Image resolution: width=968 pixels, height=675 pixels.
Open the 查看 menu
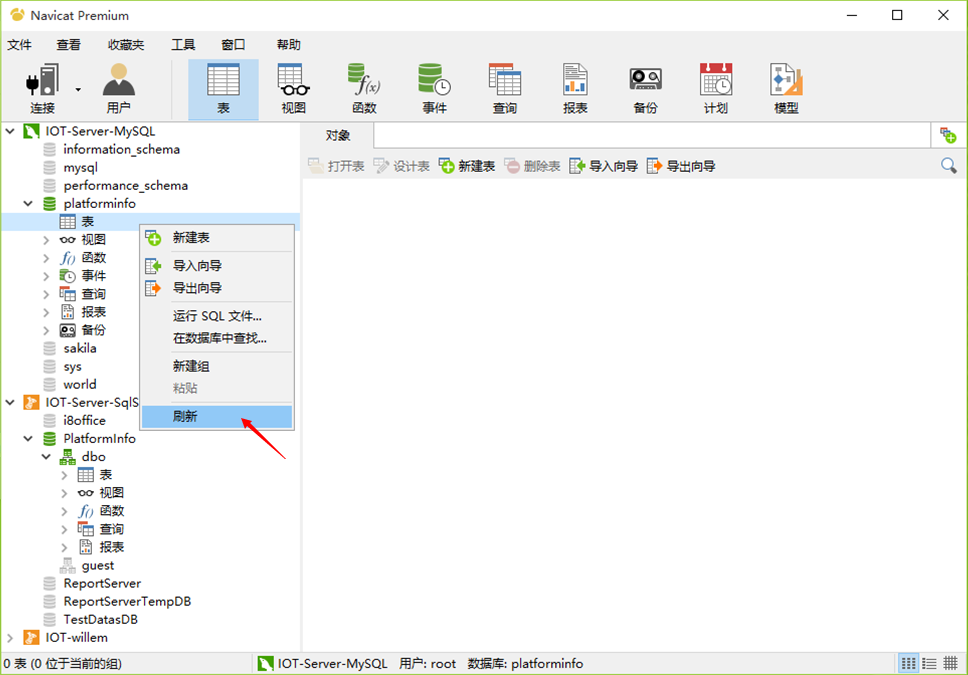click(69, 44)
